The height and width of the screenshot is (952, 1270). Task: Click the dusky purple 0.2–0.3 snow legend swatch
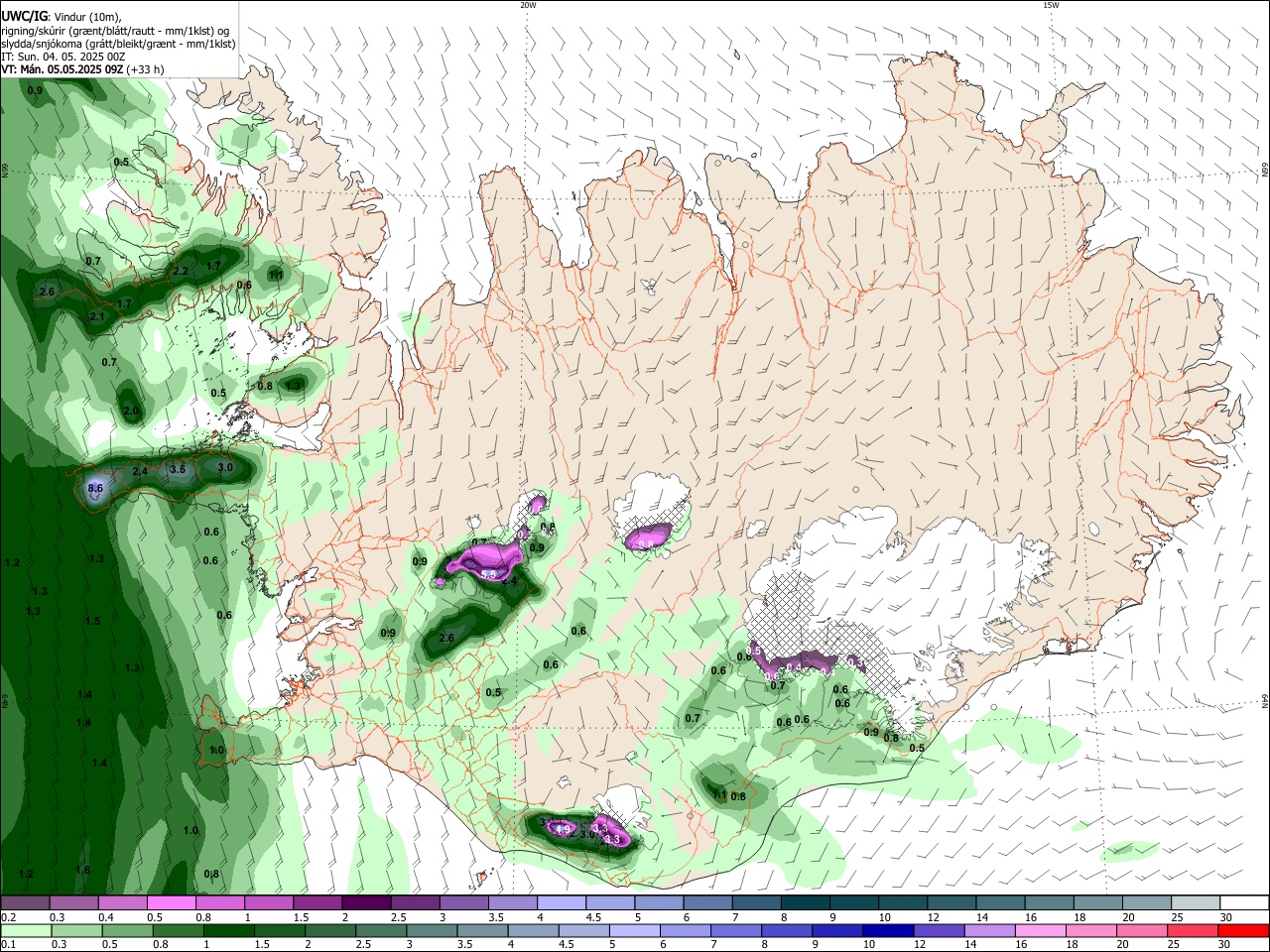(x=24, y=902)
